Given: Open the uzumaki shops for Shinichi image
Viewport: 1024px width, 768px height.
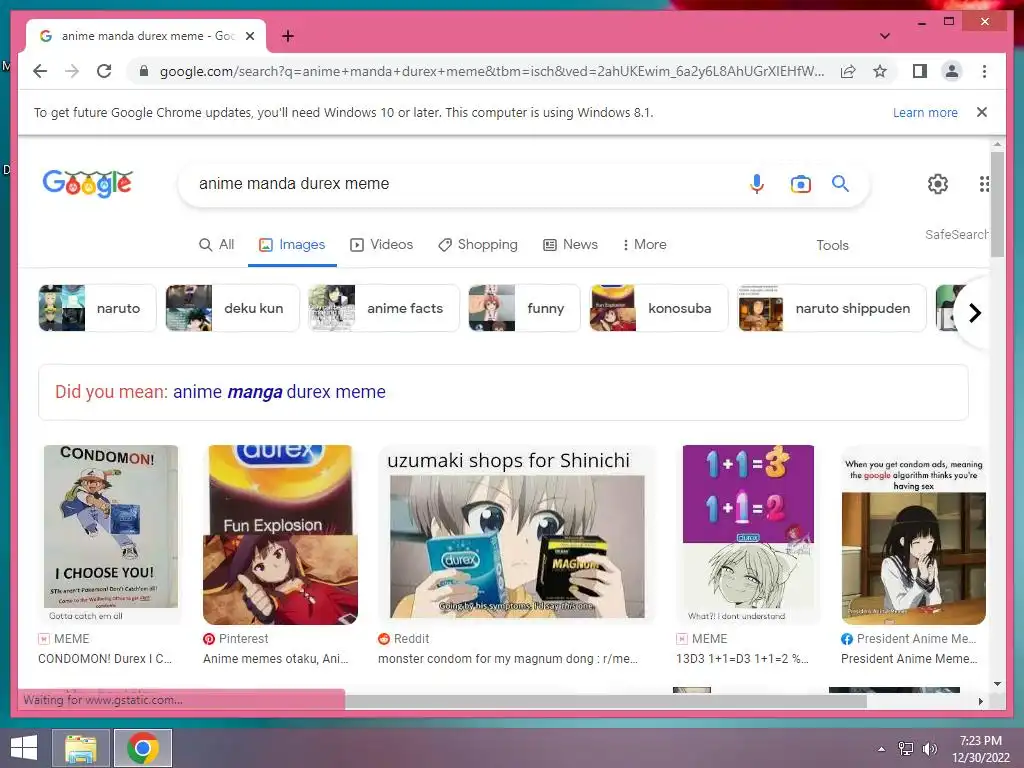Looking at the screenshot, I should [517, 534].
